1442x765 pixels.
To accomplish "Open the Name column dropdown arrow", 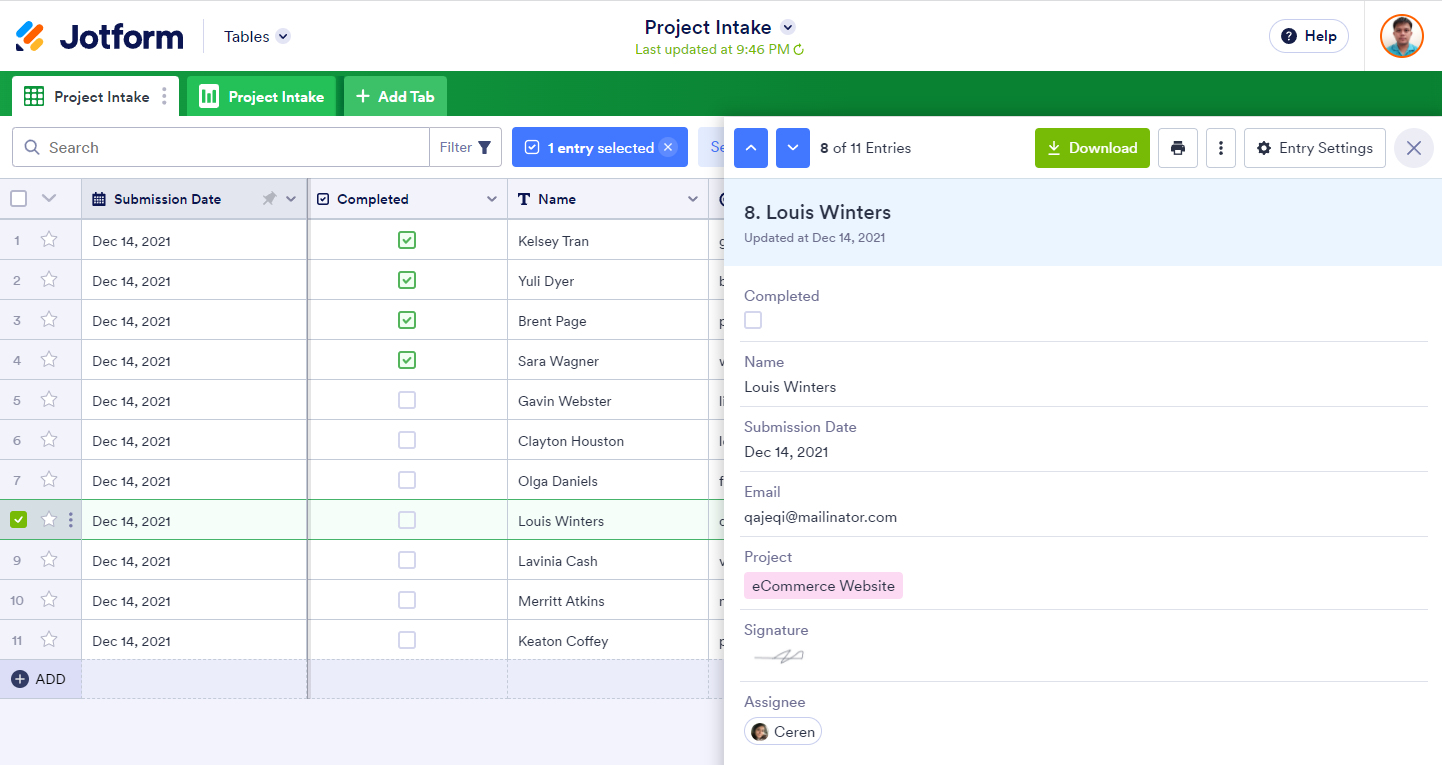I will [x=693, y=199].
